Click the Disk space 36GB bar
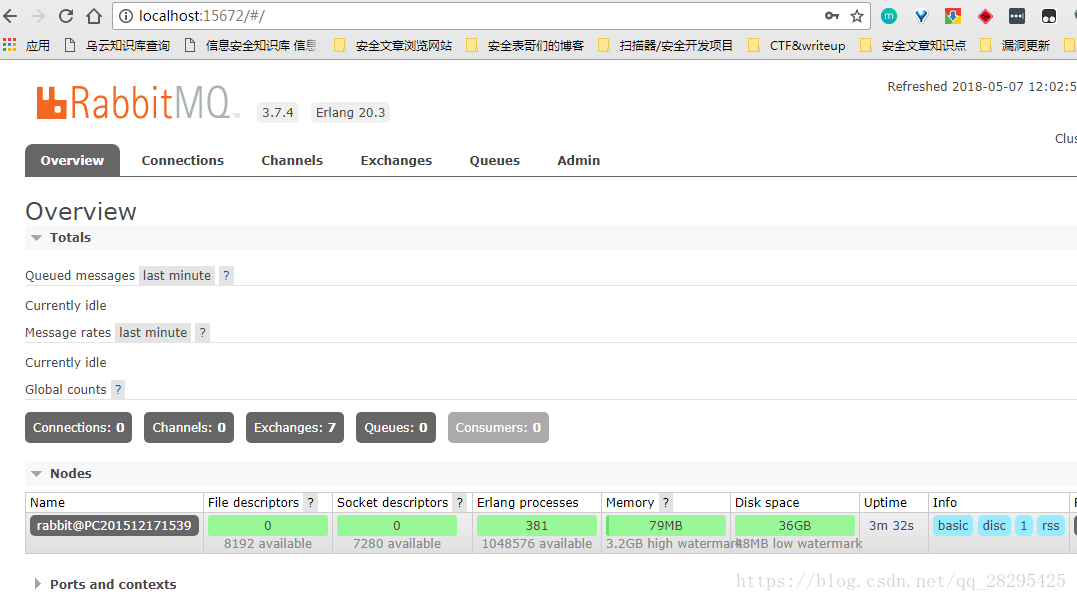 click(x=795, y=525)
